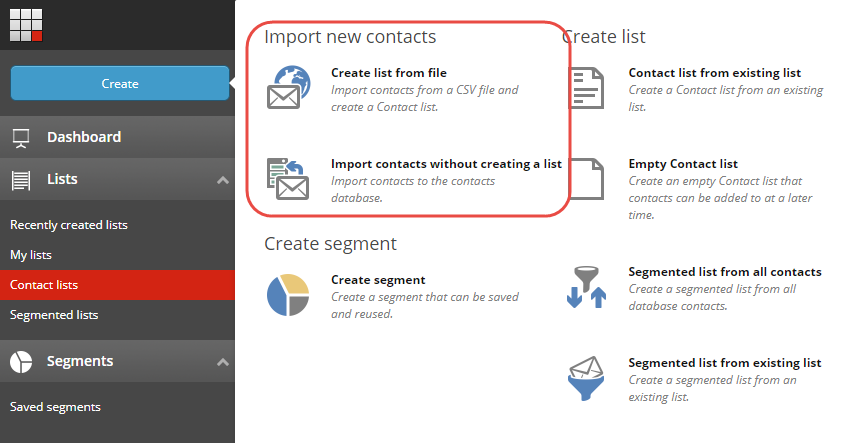Click the blank page Empty Contact list icon
The width and height of the screenshot is (847, 443).
587,179
